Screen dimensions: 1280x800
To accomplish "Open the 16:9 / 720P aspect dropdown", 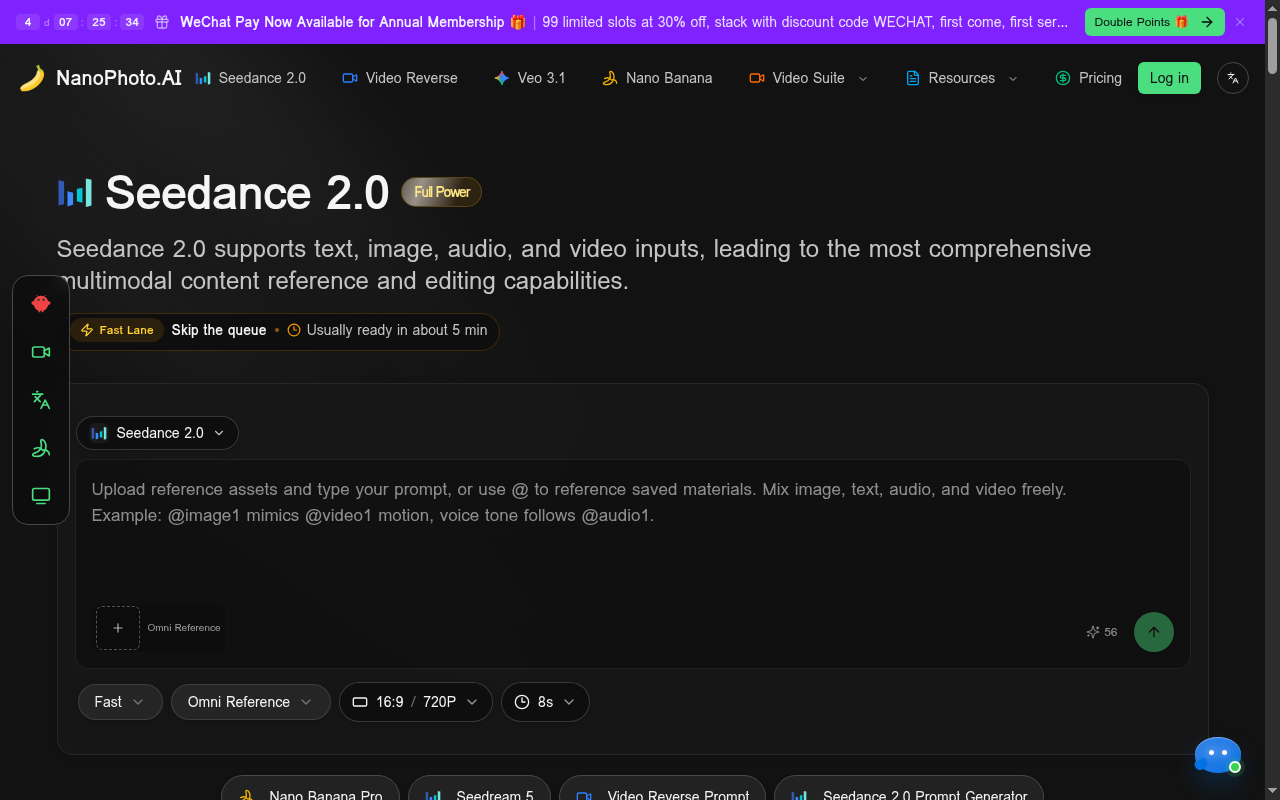I will coord(416,702).
